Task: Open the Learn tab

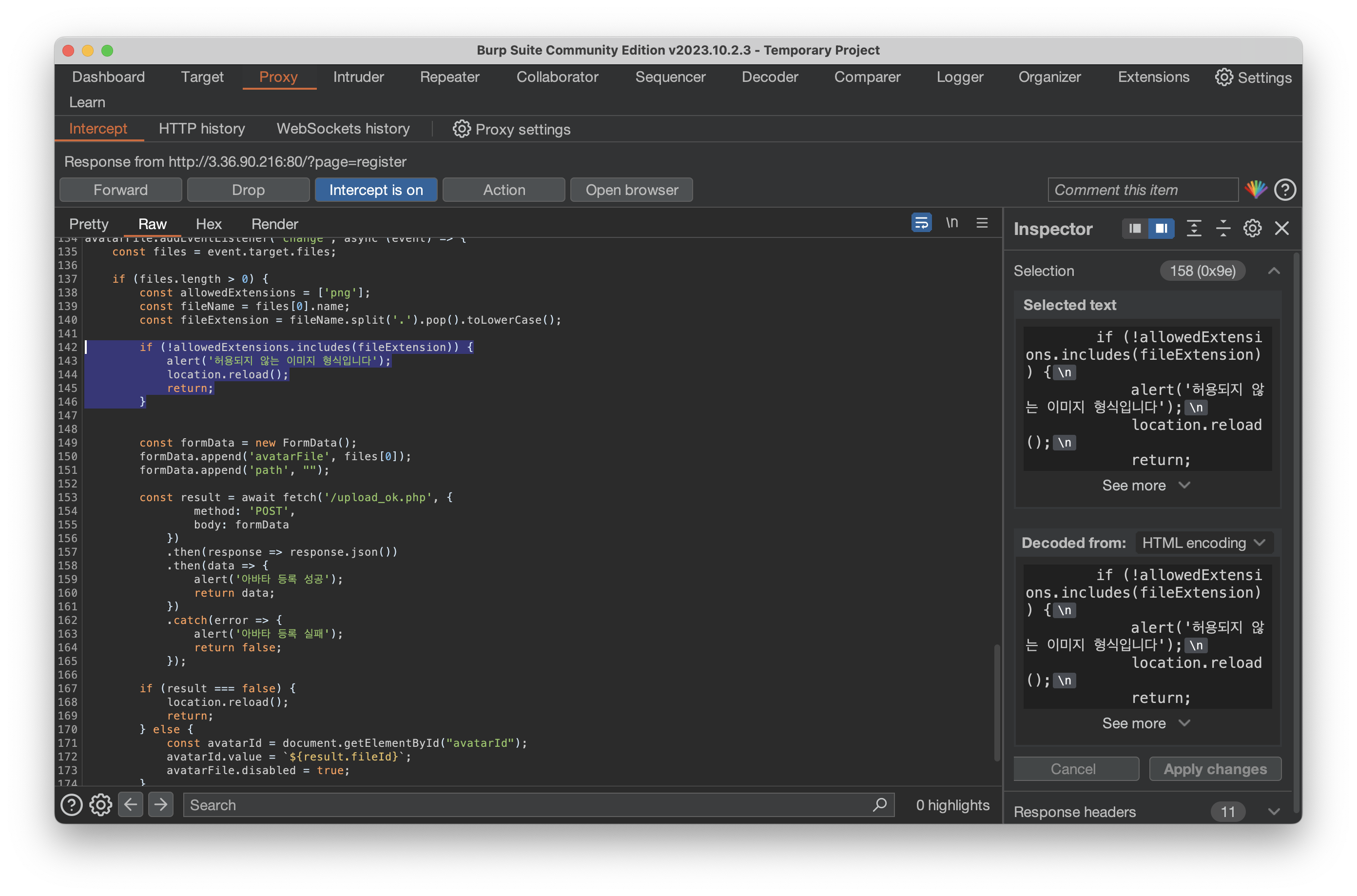Action: pyautogui.click(x=87, y=102)
